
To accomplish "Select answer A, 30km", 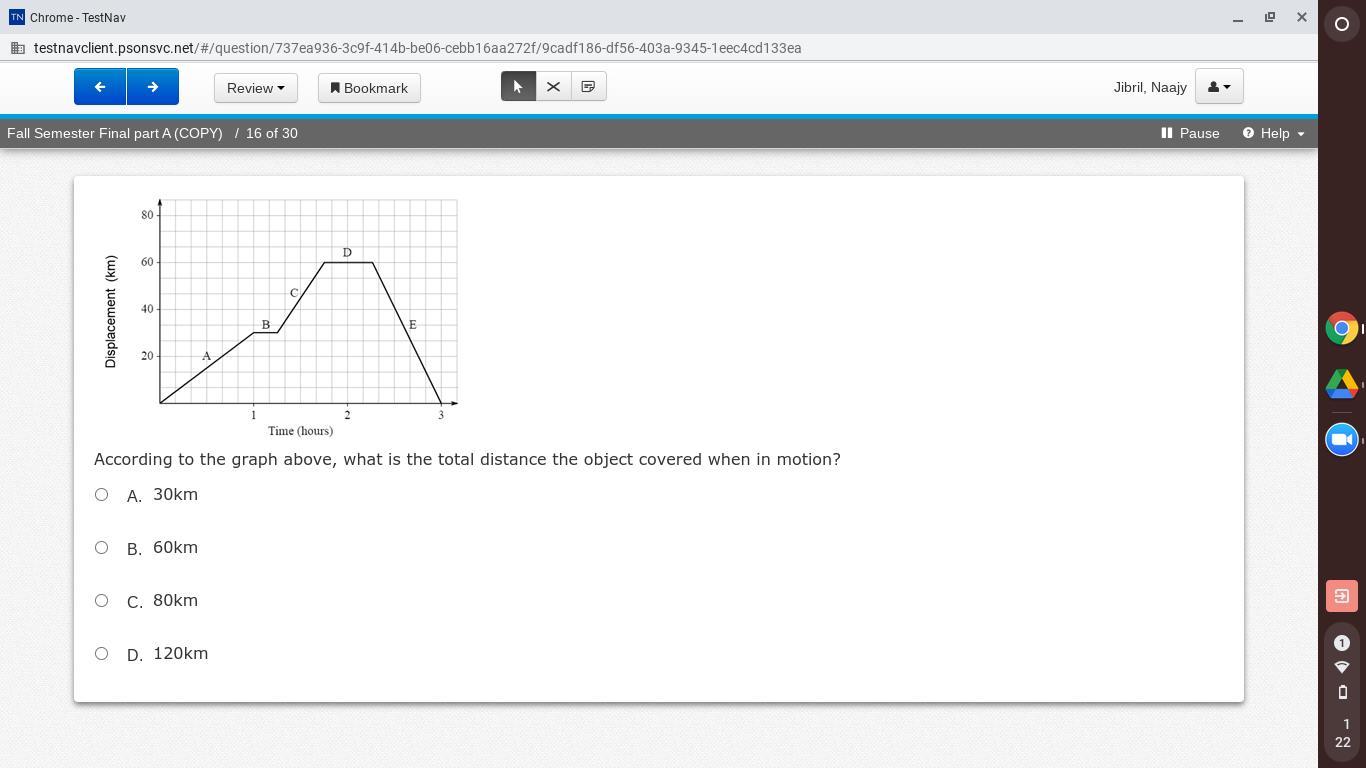I will click(101, 494).
